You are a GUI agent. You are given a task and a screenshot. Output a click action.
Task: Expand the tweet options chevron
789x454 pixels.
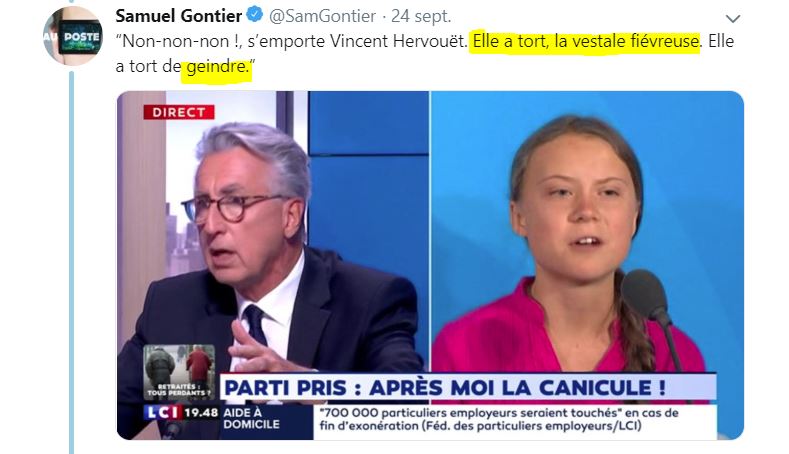pos(733,19)
